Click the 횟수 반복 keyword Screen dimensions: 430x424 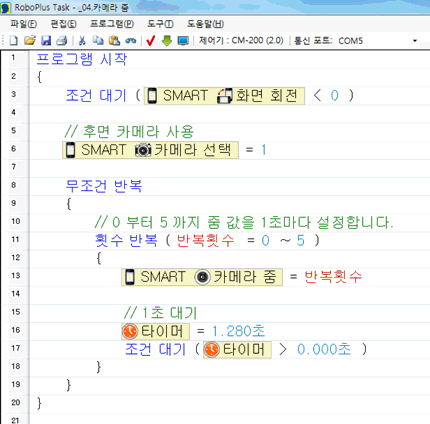point(126,240)
